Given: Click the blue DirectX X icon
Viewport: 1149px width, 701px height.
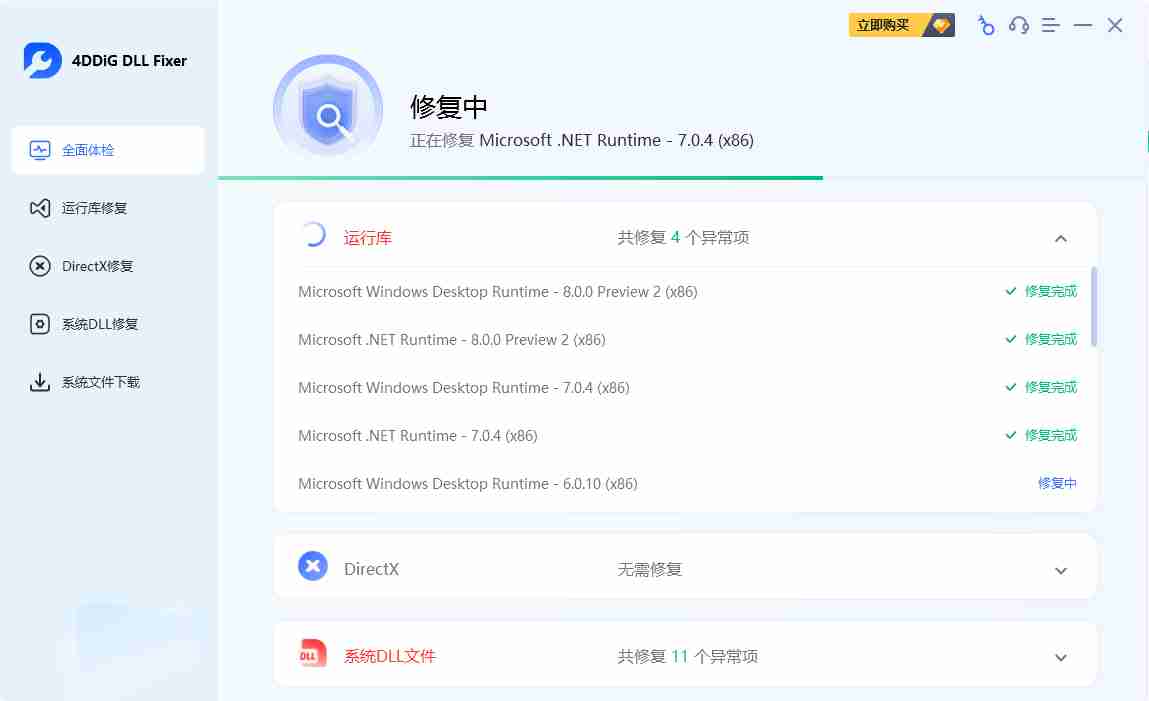Looking at the screenshot, I should (313, 566).
